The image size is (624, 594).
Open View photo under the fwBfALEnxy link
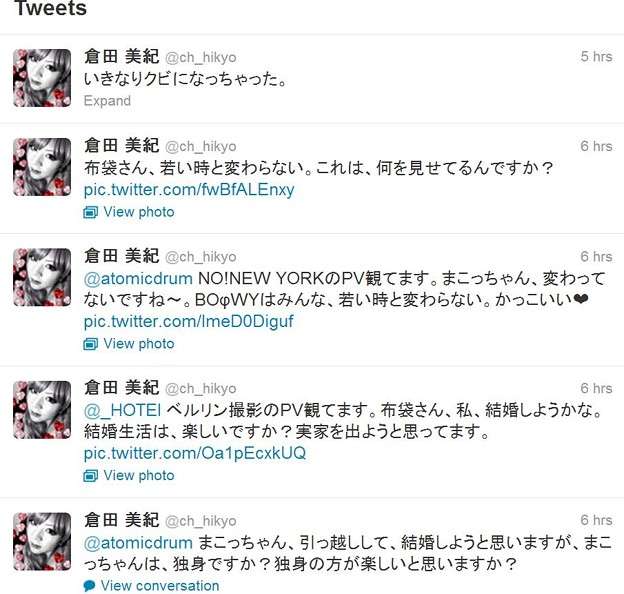point(139,212)
